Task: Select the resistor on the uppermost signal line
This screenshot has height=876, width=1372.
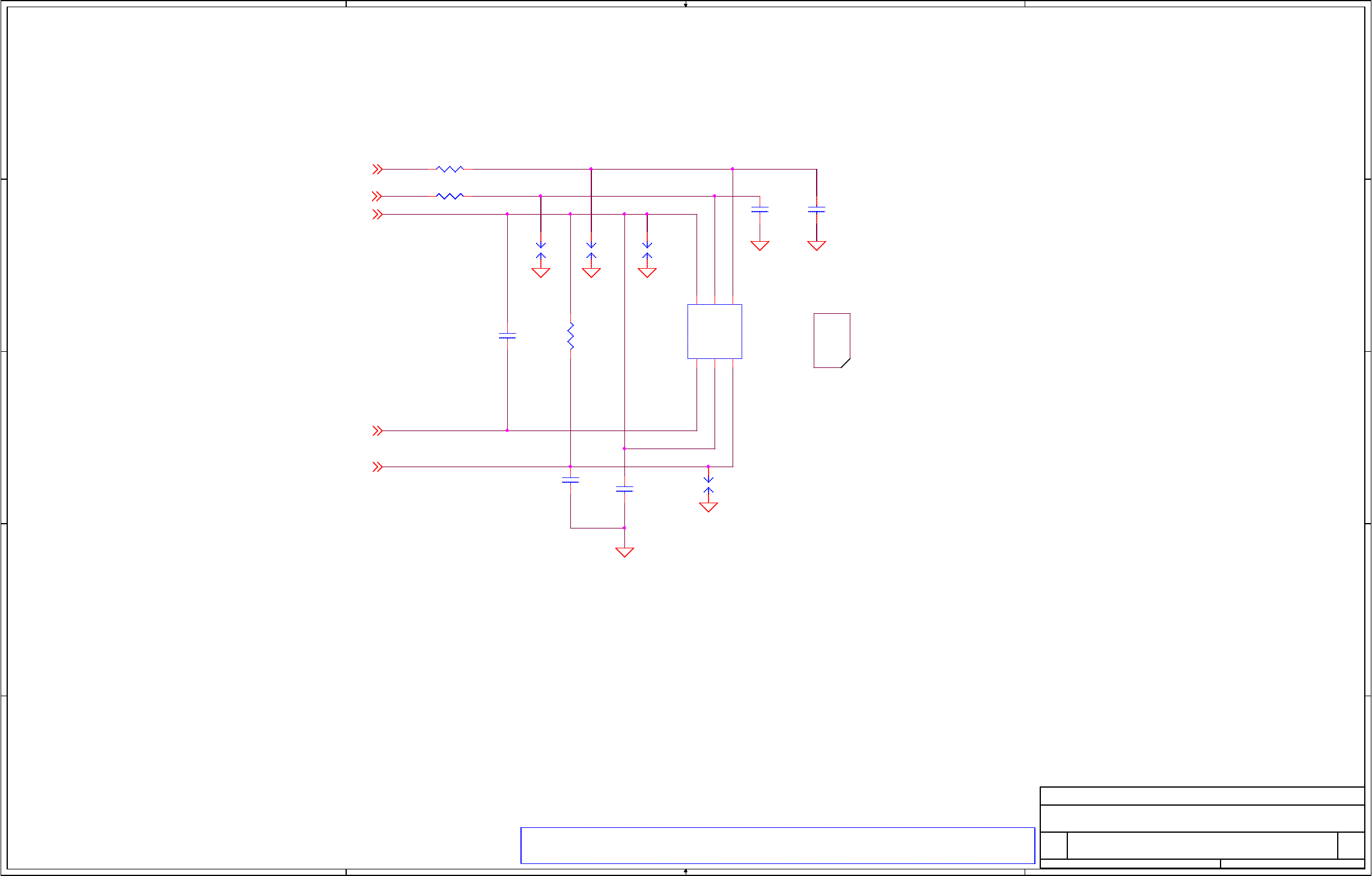Action: point(450,170)
